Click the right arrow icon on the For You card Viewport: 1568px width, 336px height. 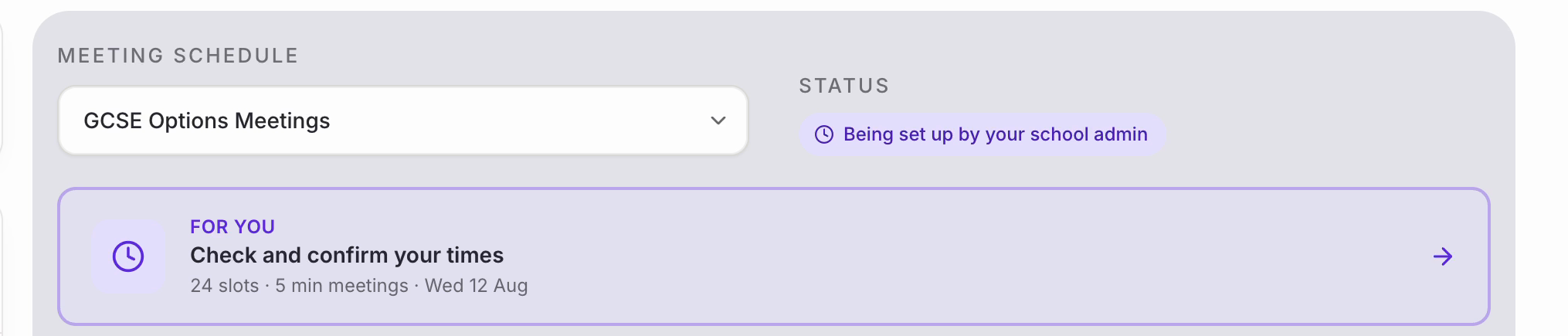pos(1443,256)
